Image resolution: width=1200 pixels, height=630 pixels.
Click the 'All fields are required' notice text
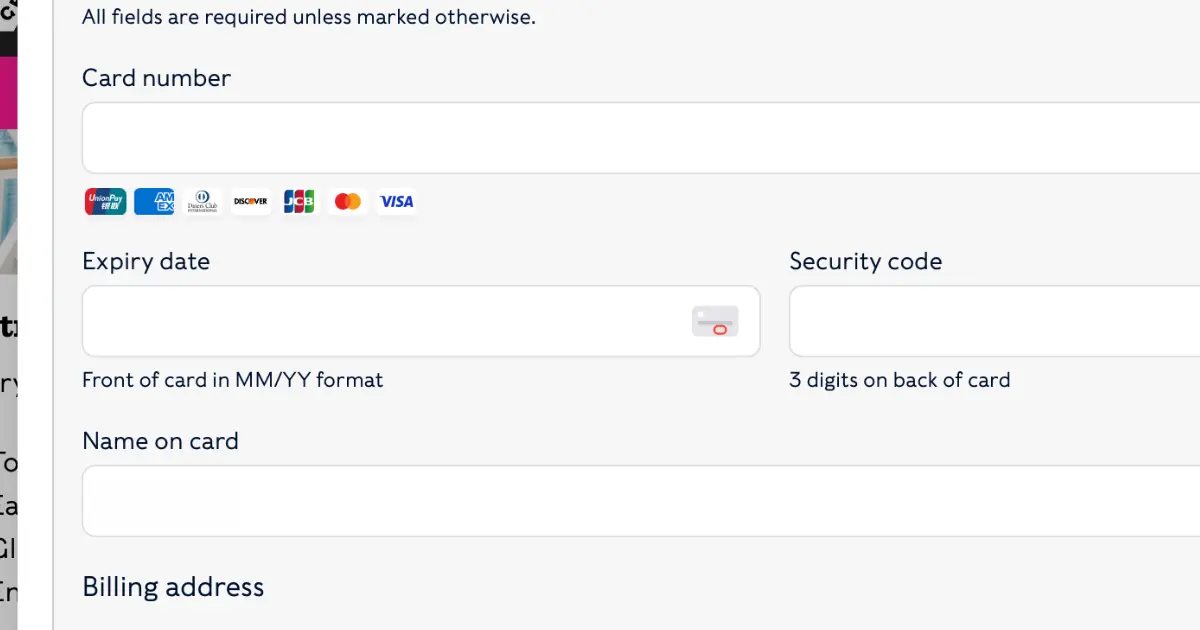coord(309,17)
